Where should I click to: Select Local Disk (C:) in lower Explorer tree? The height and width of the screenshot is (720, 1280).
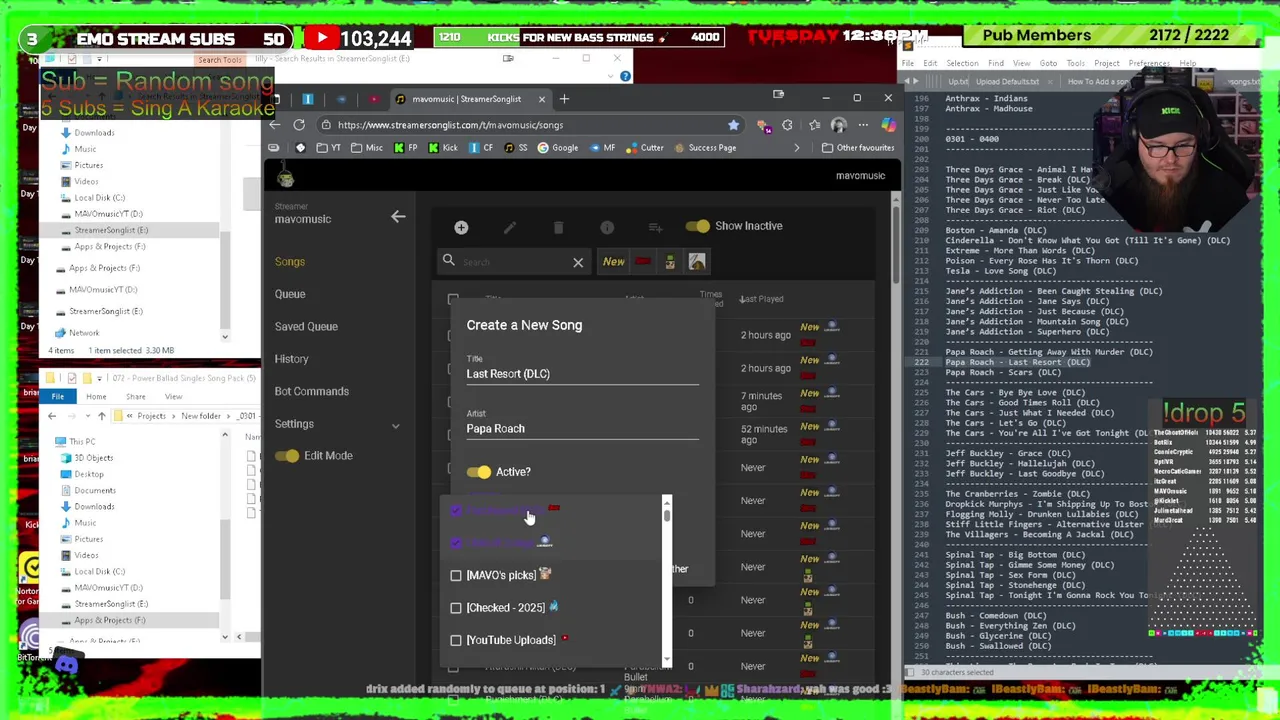click(x=99, y=571)
